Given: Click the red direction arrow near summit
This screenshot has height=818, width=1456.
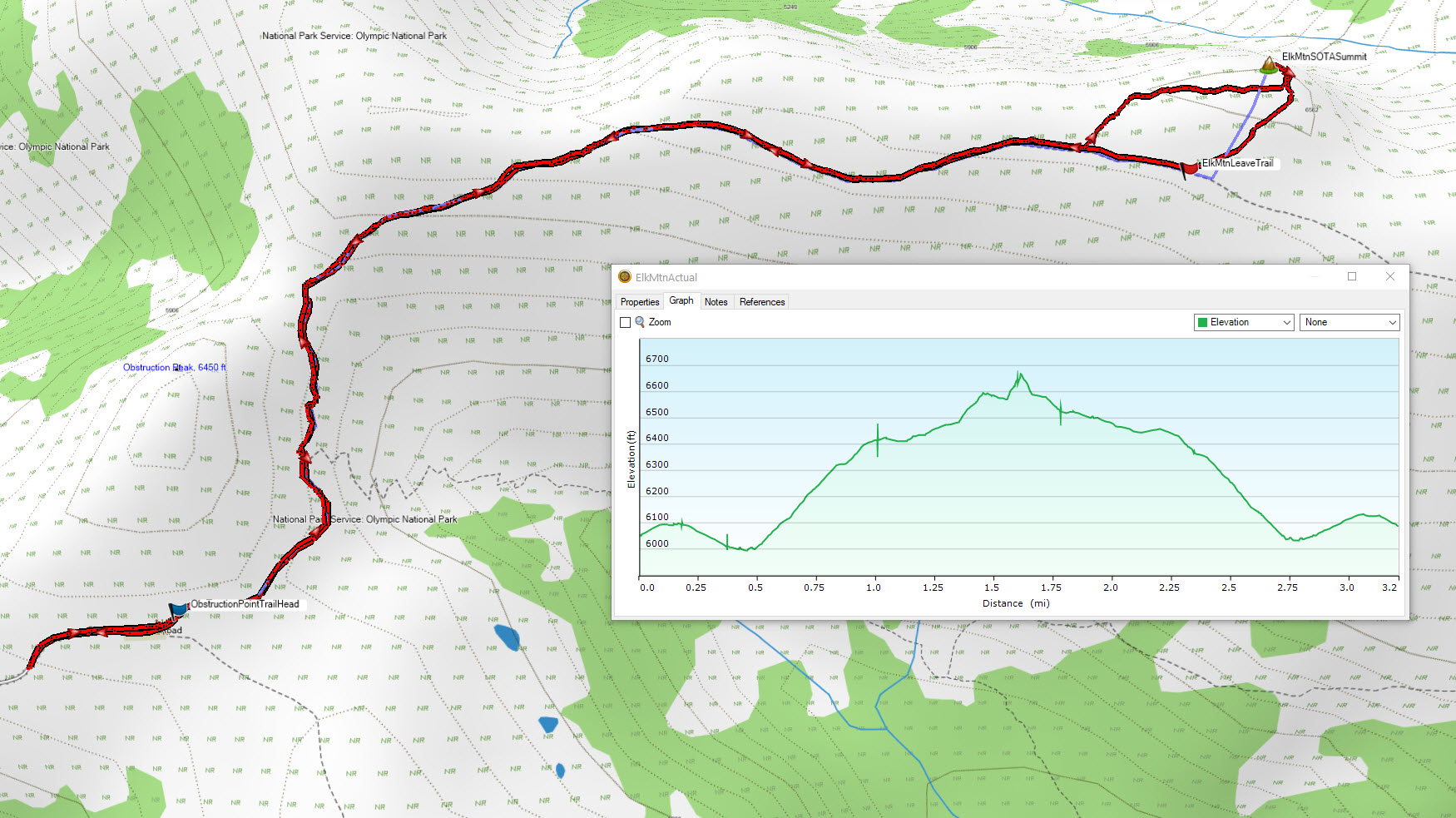Looking at the screenshot, I should (1288, 74).
